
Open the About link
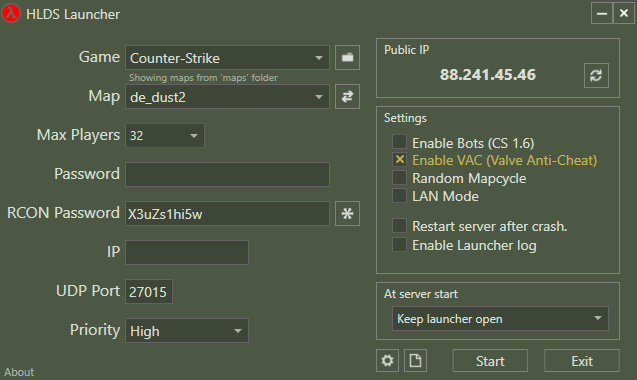[x=19, y=372]
